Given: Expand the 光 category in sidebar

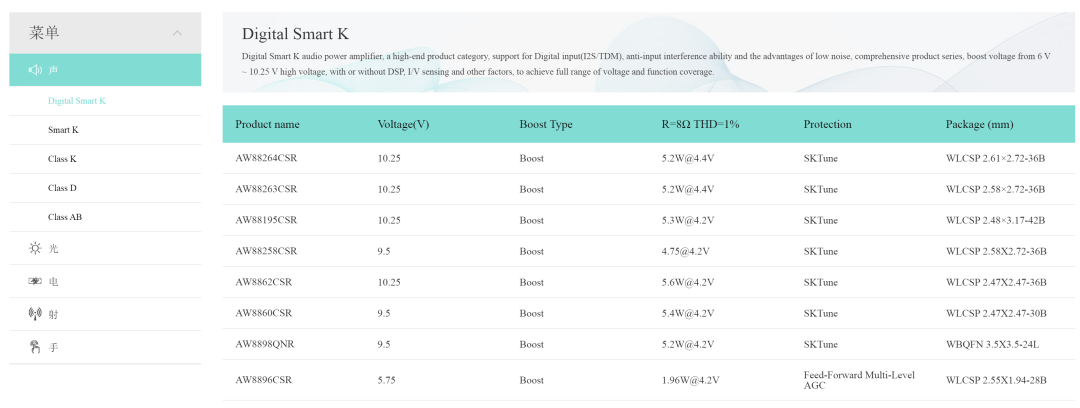Looking at the screenshot, I should pyautogui.click(x=105, y=248).
